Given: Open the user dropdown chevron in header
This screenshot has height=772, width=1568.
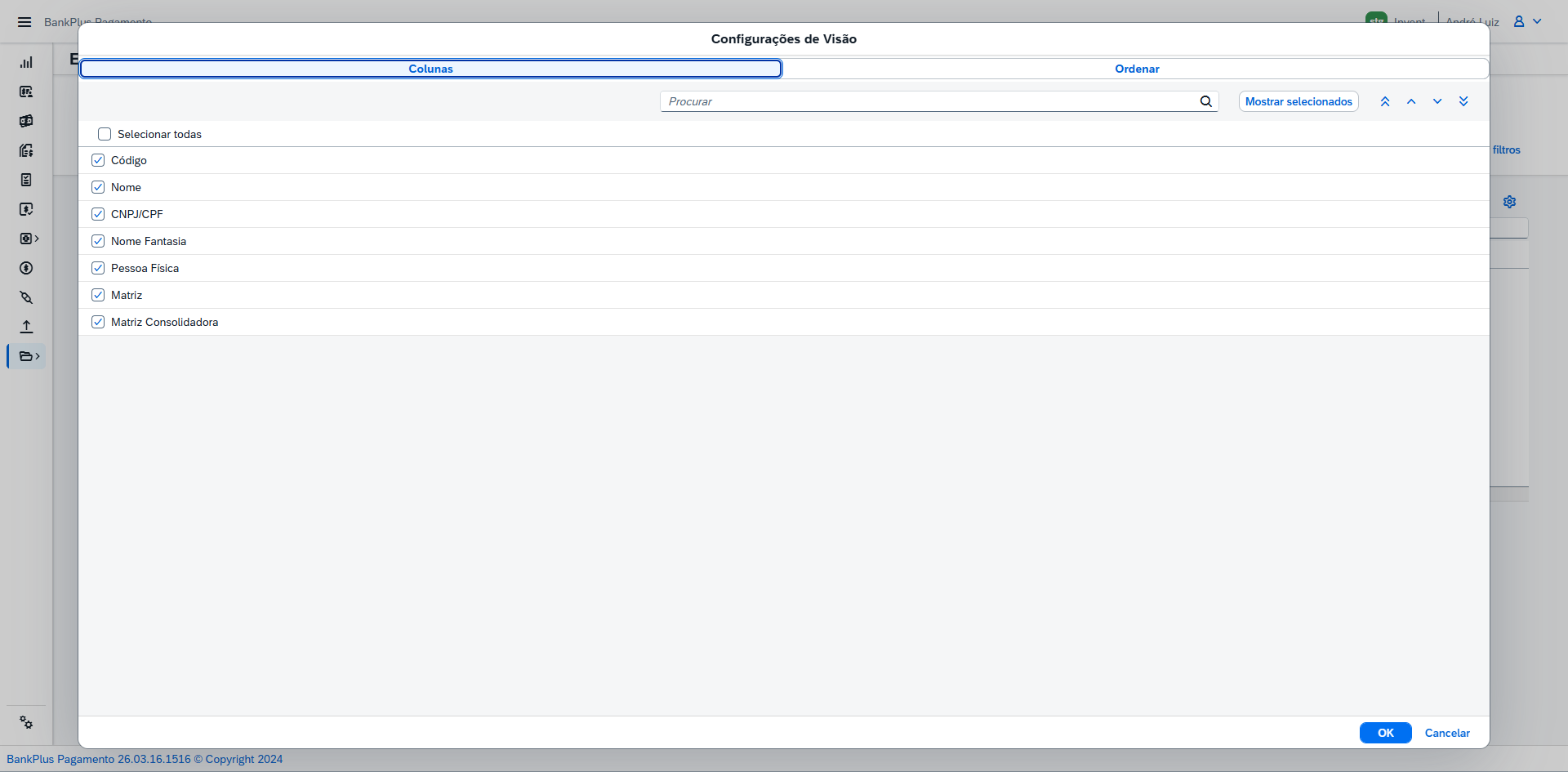Looking at the screenshot, I should tap(1537, 21).
